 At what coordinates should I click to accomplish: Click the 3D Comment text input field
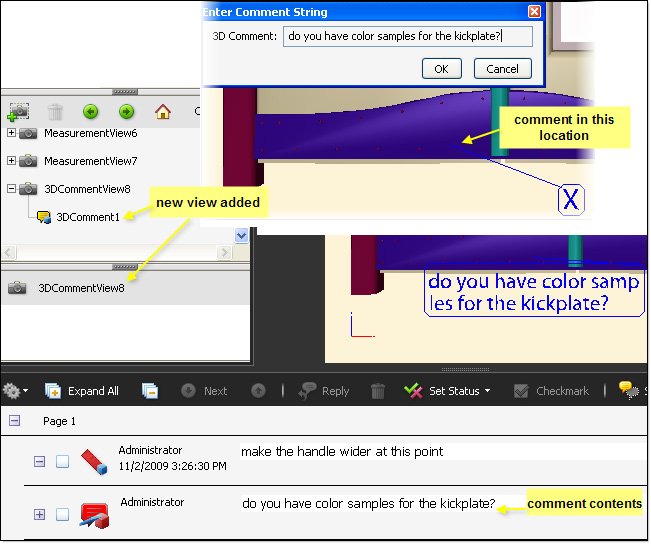[x=407, y=37]
